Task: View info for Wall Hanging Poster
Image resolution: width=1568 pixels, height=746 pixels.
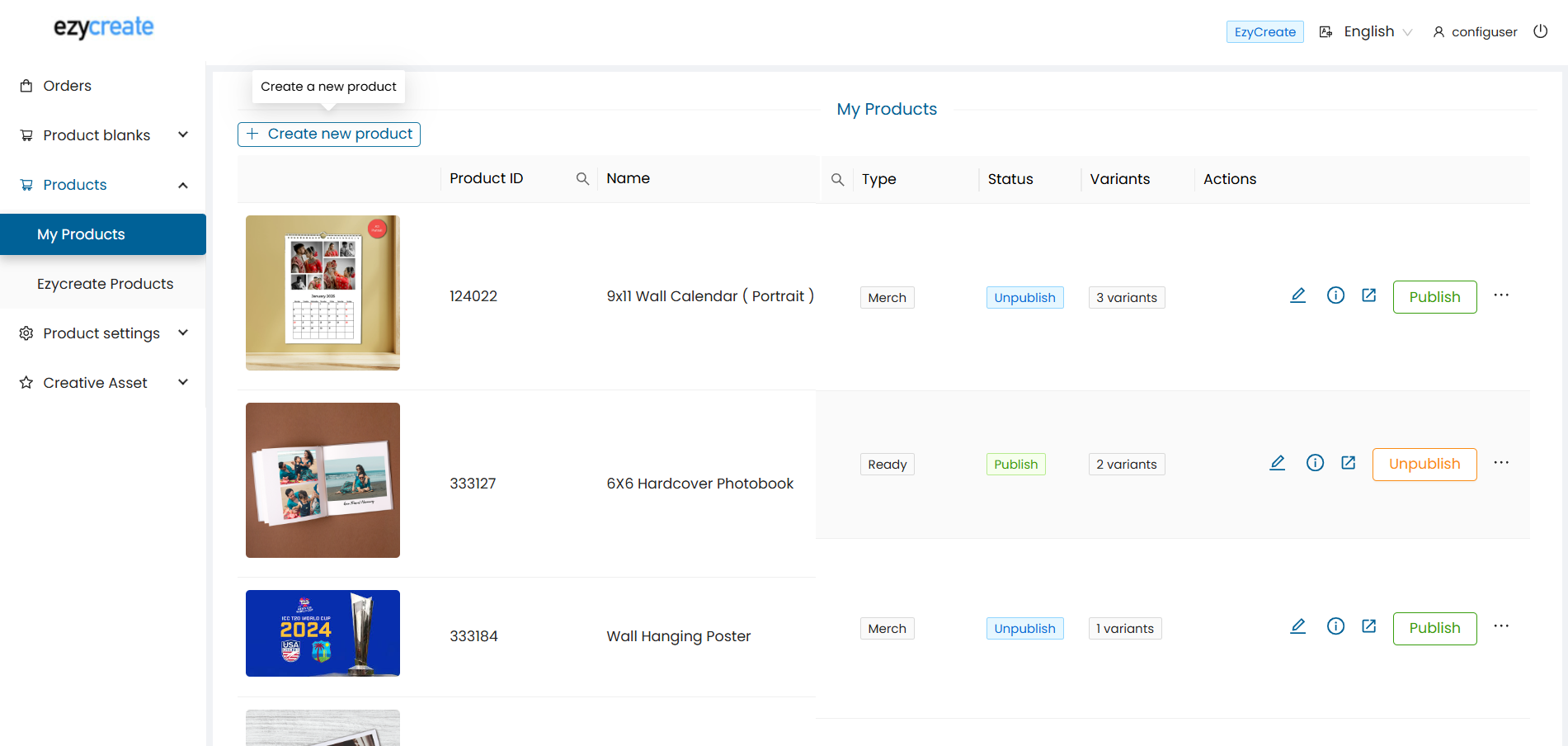Action: [1335, 626]
